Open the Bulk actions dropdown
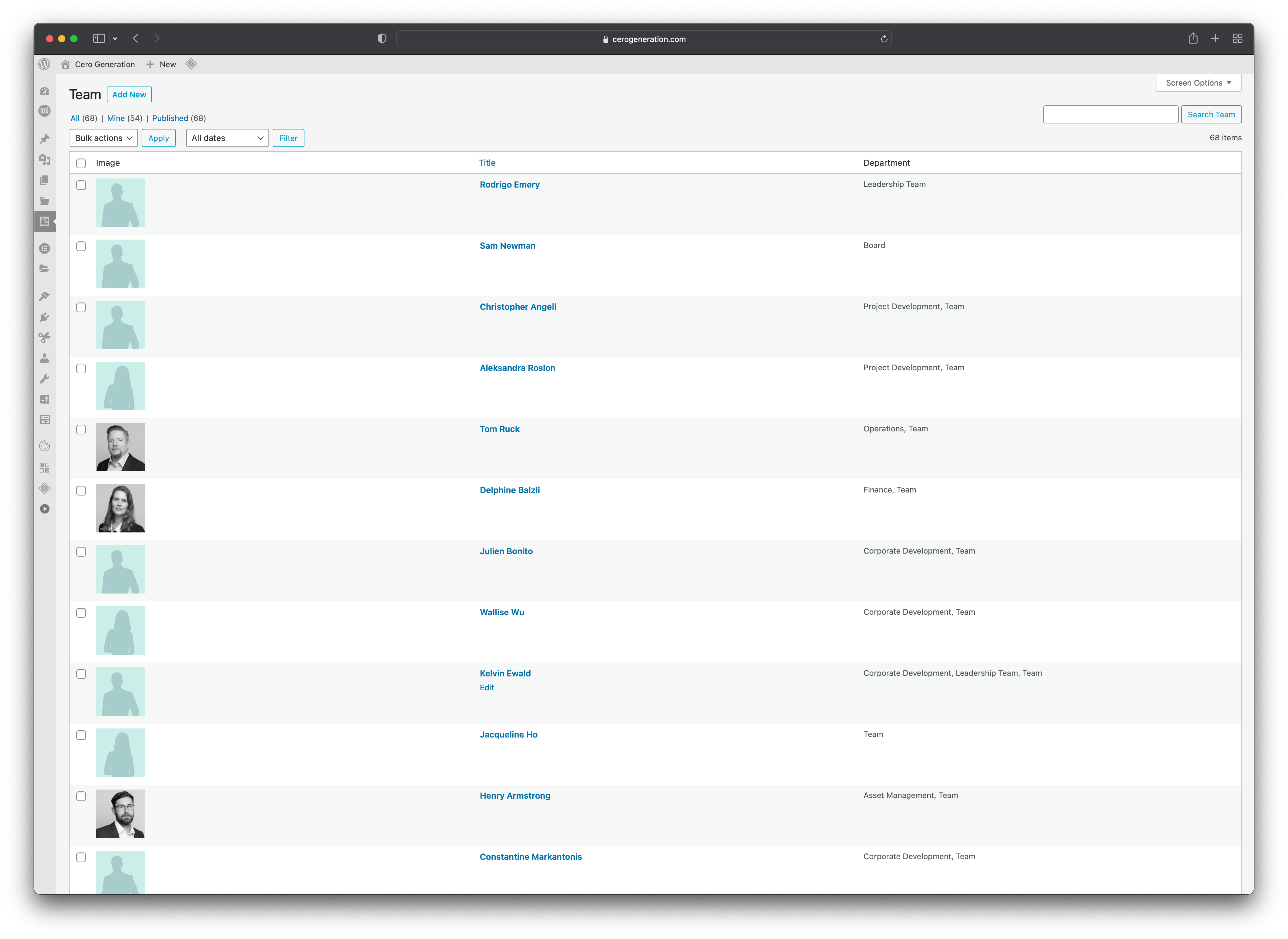The width and height of the screenshot is (1288, 939). pyautogui.click(x=103, y=138)
